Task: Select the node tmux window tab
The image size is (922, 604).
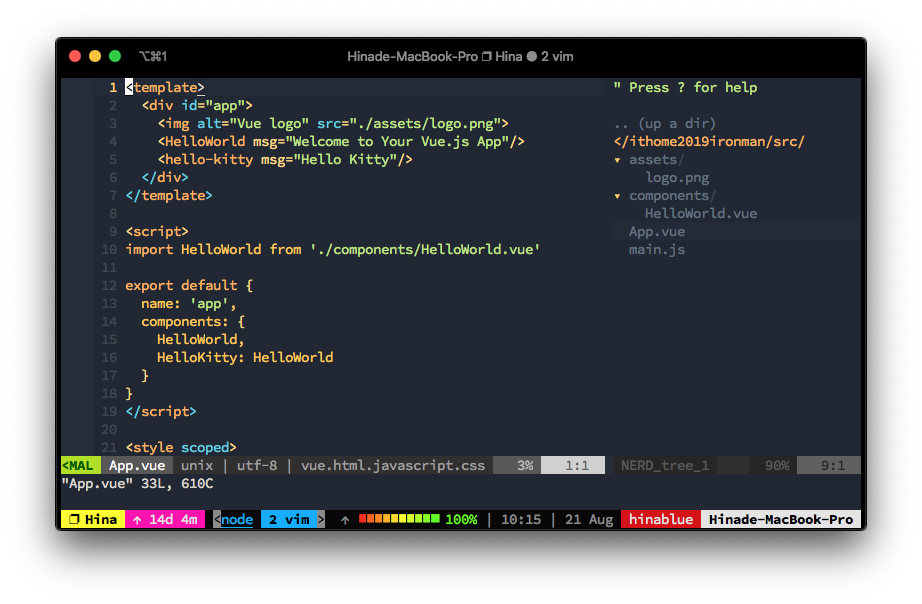Action: tap(237, 519)
